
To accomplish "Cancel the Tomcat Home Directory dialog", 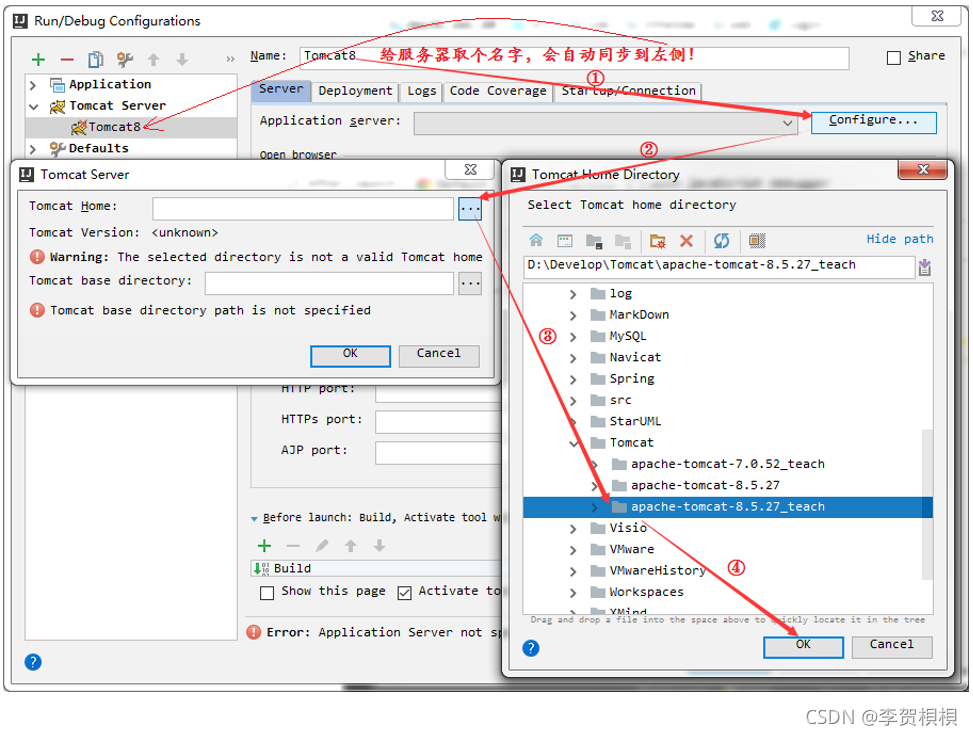I will [x=892, y=646].
